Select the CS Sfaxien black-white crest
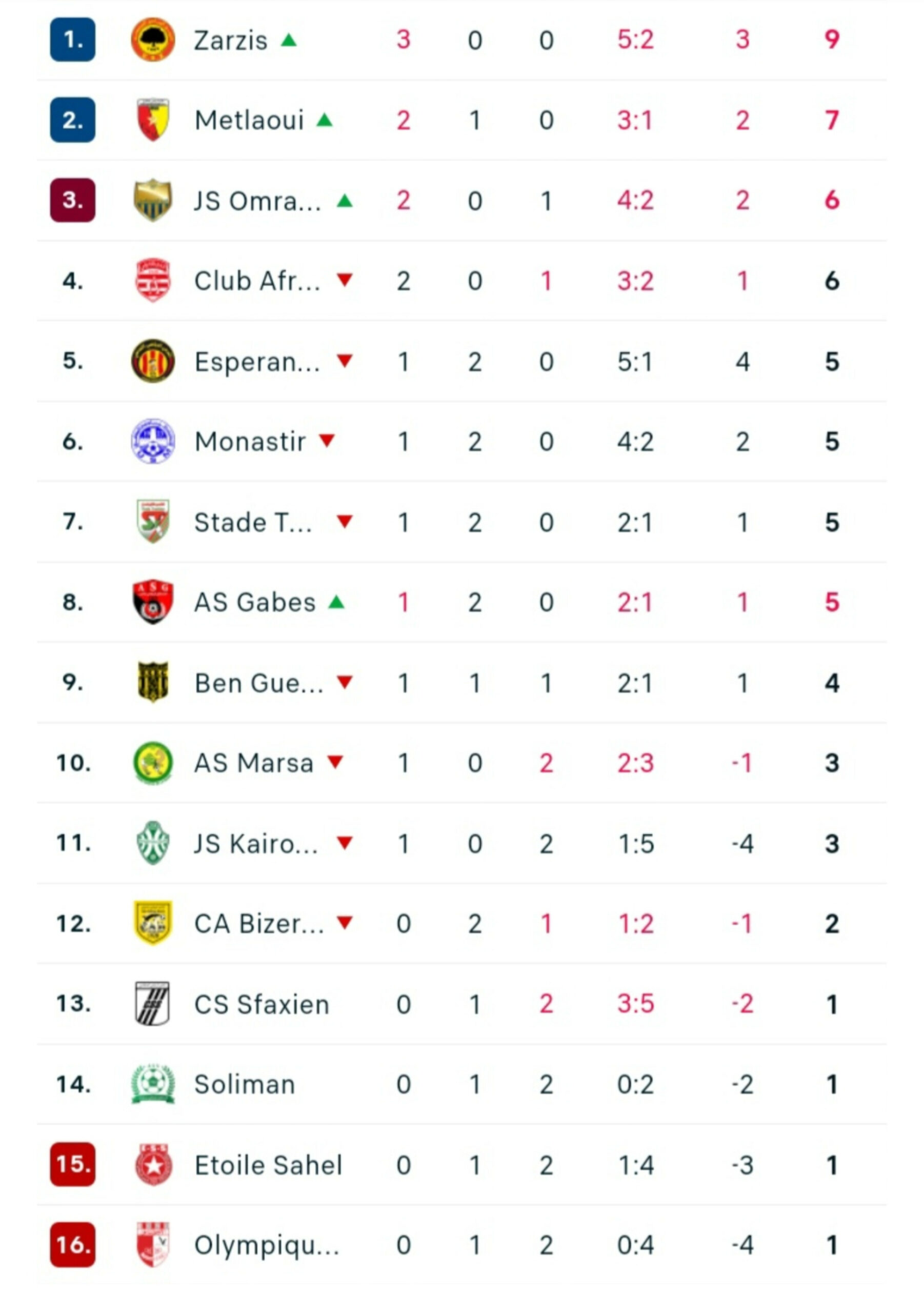Screen dimensions: 924x1313 tap(153, 1004)
